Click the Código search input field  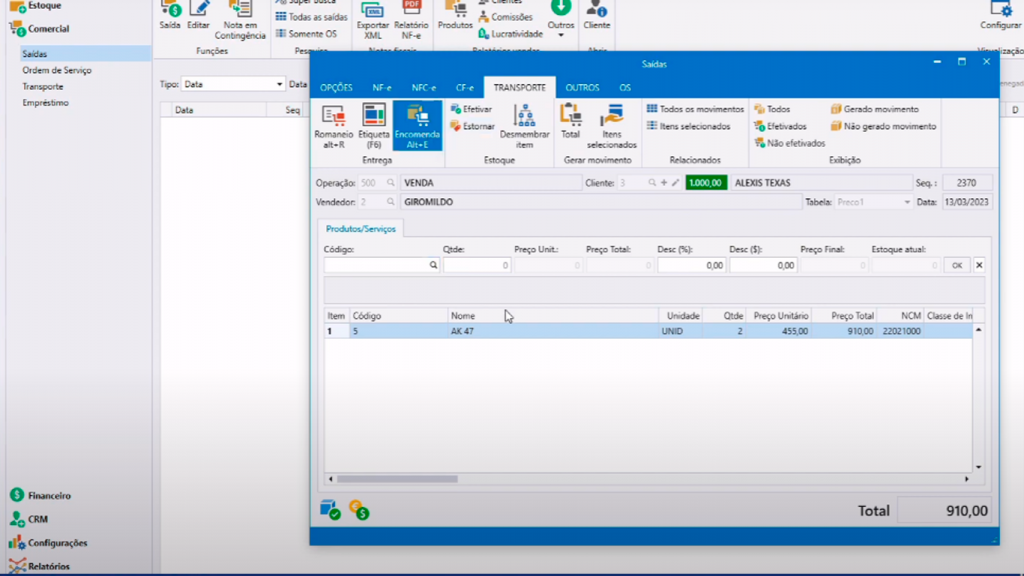pos(376,266)
